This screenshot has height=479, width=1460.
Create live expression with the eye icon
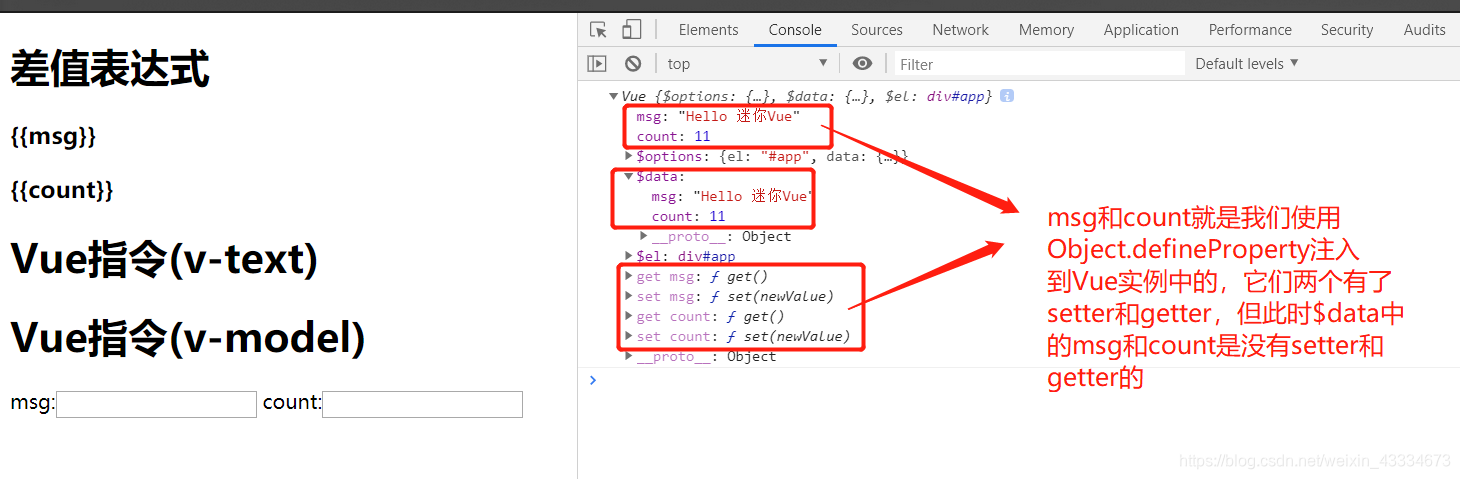tap(862, 64)
